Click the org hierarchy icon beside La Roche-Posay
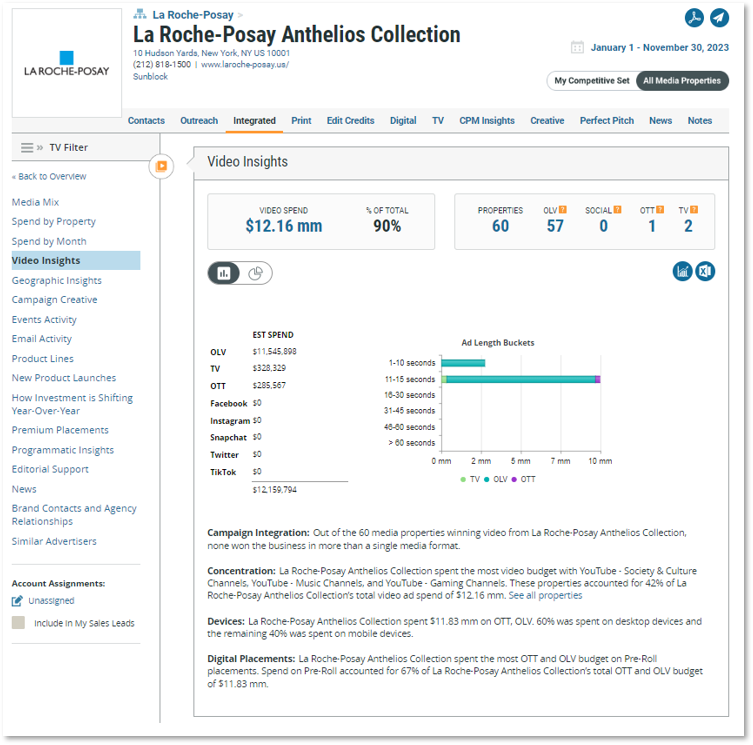 (140, 14)
